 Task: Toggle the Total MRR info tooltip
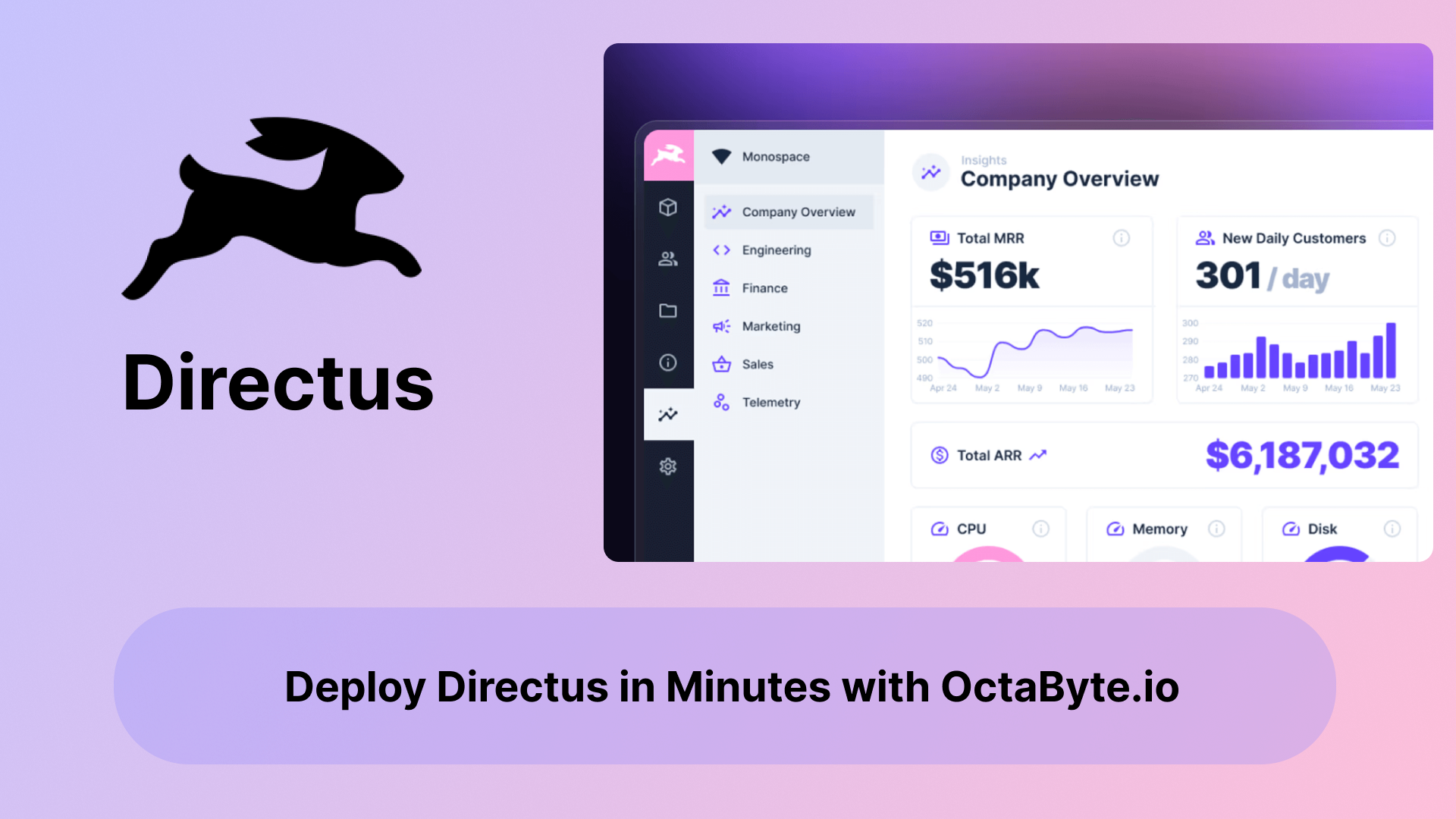(x=1123, y=239)
